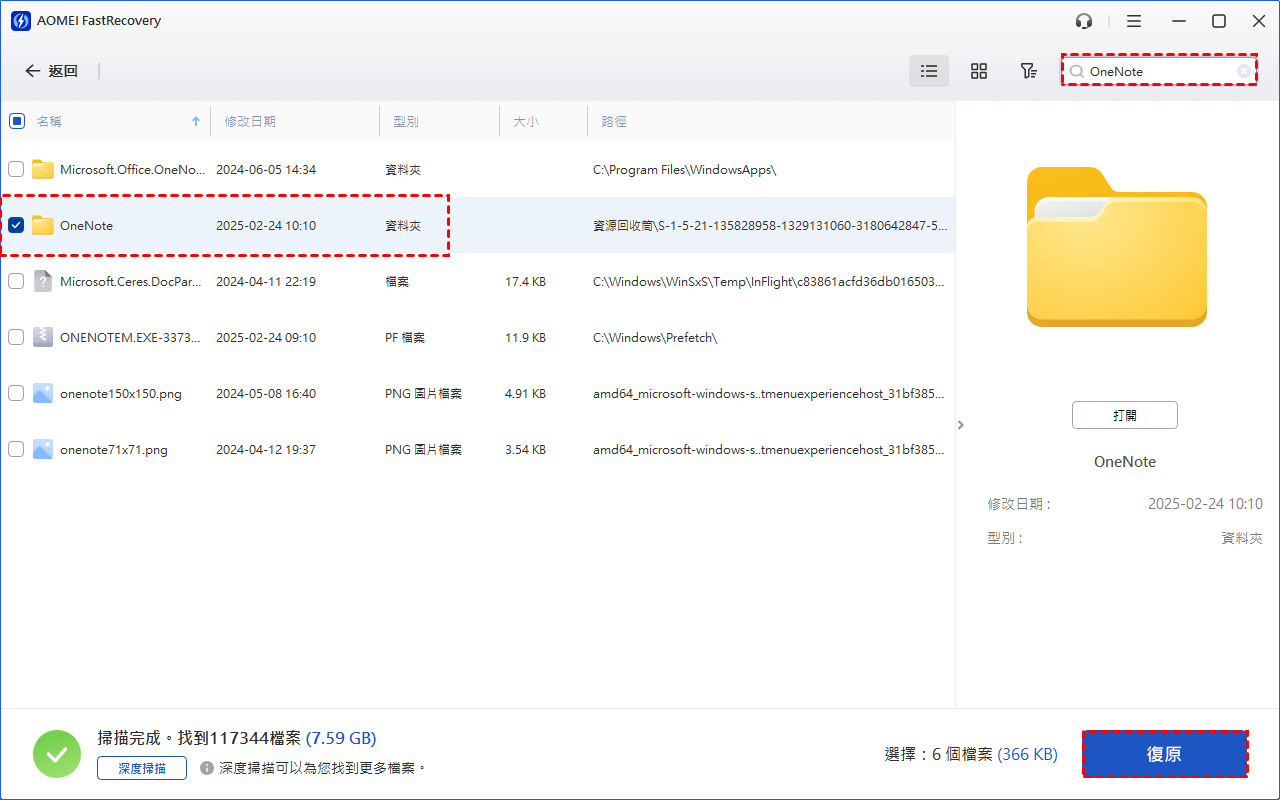Recover selected files with 復原 button
The image size is (1280, 800).
(x=1165, y=754)
